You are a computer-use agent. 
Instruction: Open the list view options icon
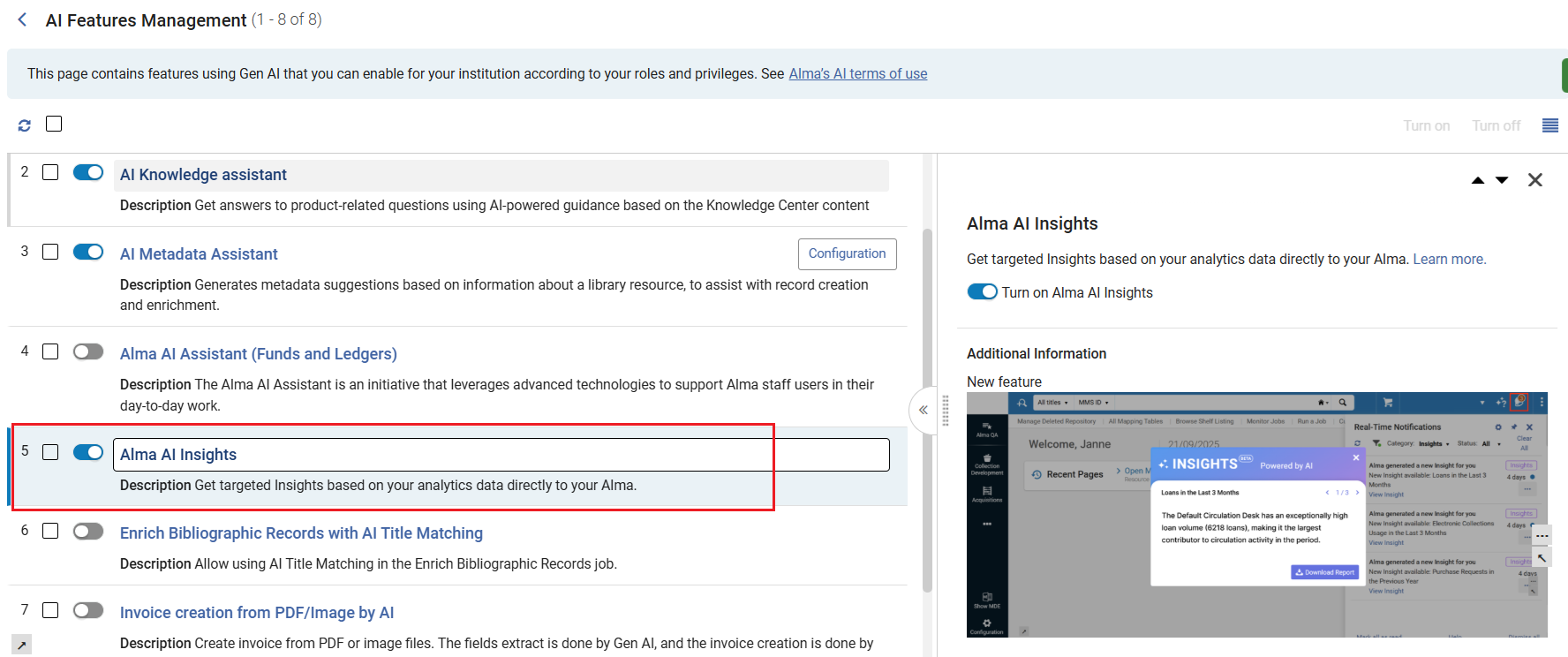pos(1550,125)
